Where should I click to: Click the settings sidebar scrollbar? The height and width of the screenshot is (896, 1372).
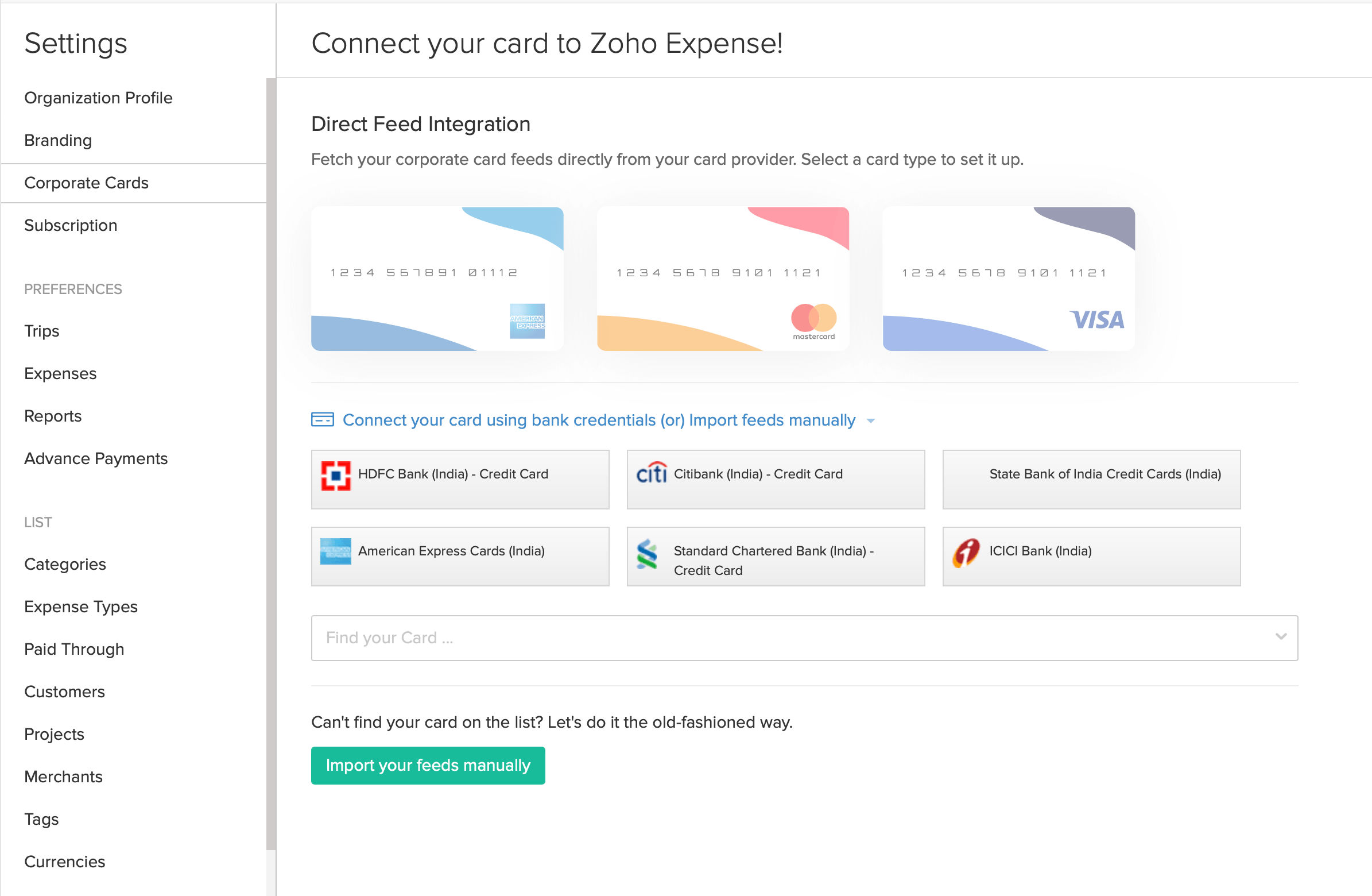pos(271,462)
